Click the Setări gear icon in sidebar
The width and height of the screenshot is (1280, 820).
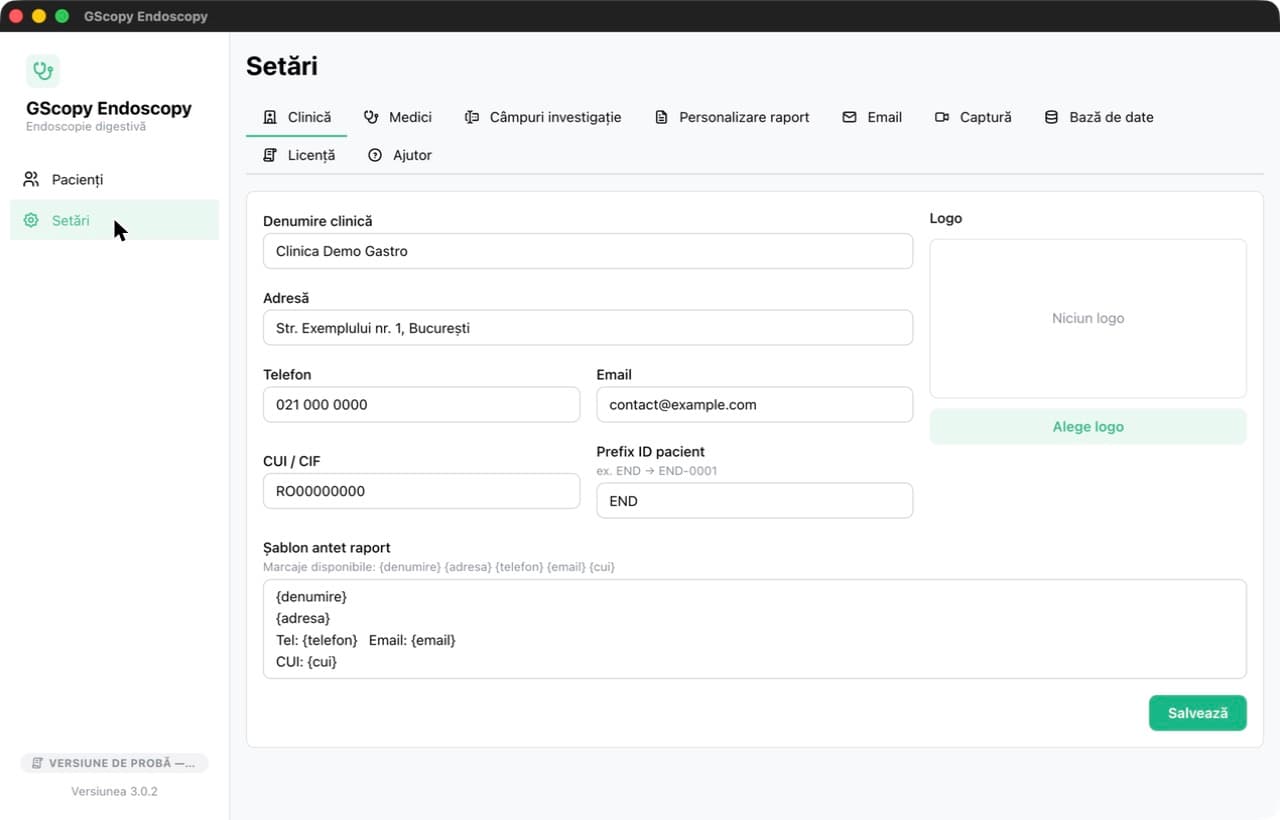coord(31,220)
